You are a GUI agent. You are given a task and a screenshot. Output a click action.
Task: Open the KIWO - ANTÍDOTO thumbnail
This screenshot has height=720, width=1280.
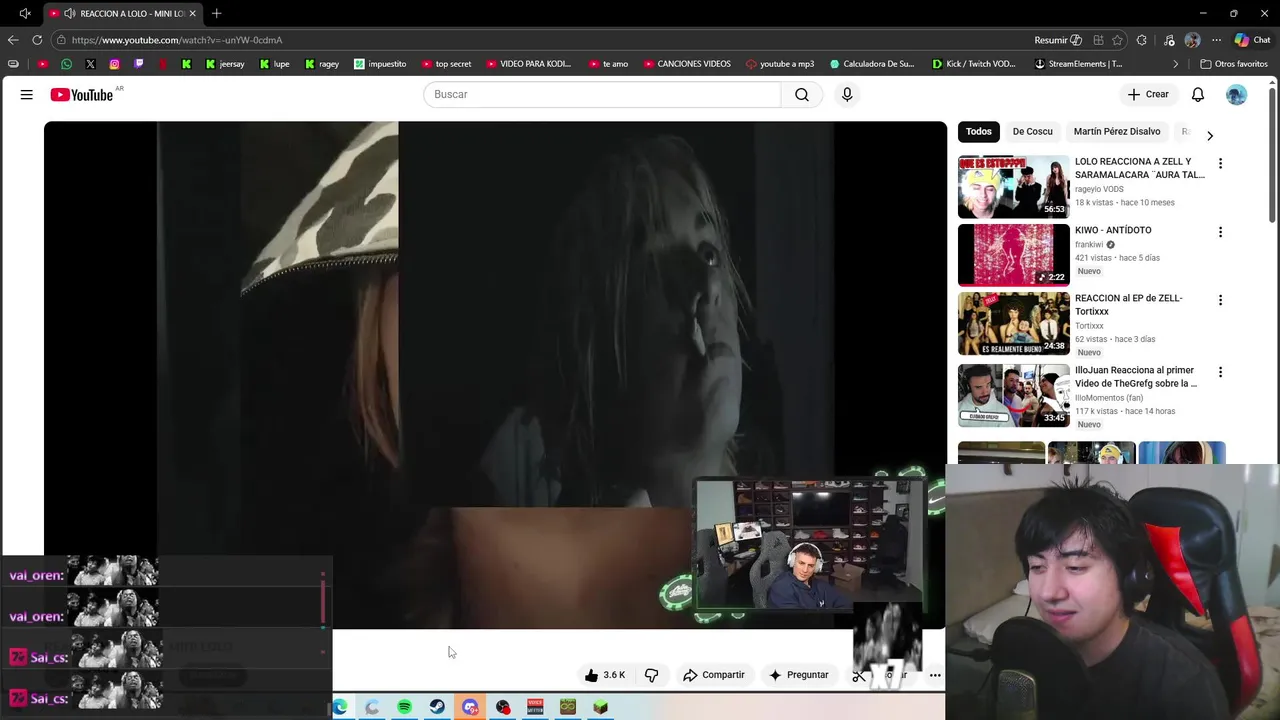(x=1014, y=254)
